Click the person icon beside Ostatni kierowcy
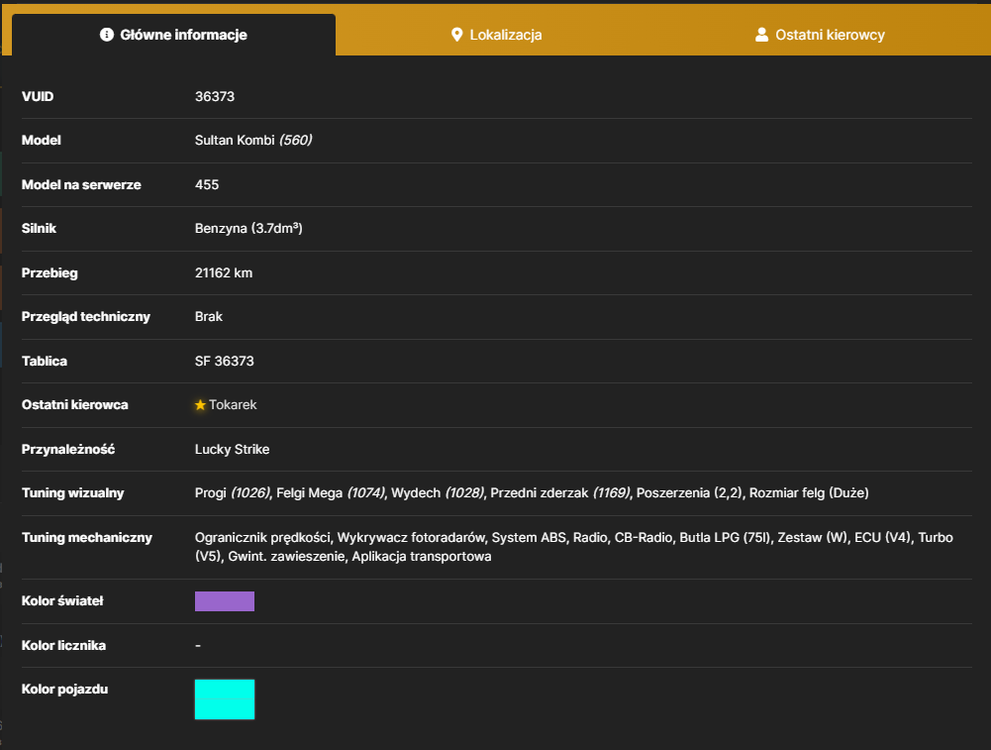The image size is (991, 750). point(762,34)
